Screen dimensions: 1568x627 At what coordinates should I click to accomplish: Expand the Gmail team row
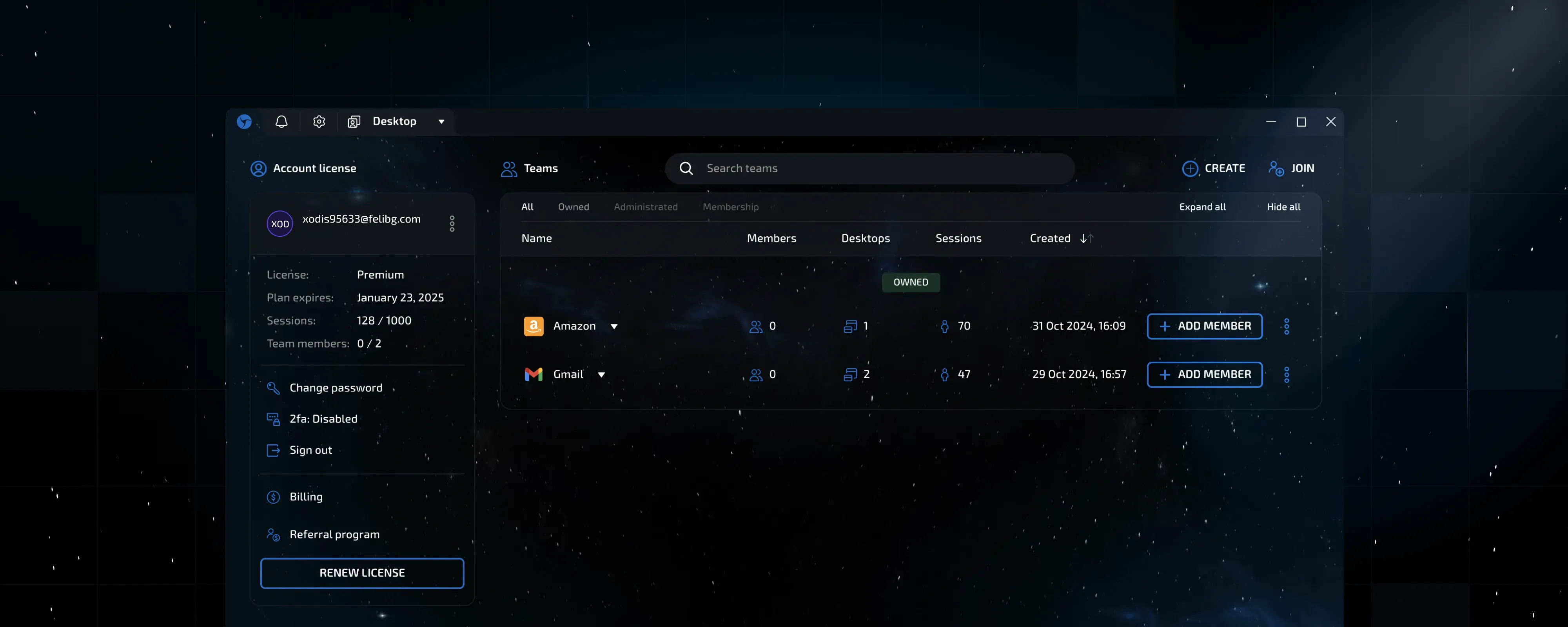(x=601, y=374)
